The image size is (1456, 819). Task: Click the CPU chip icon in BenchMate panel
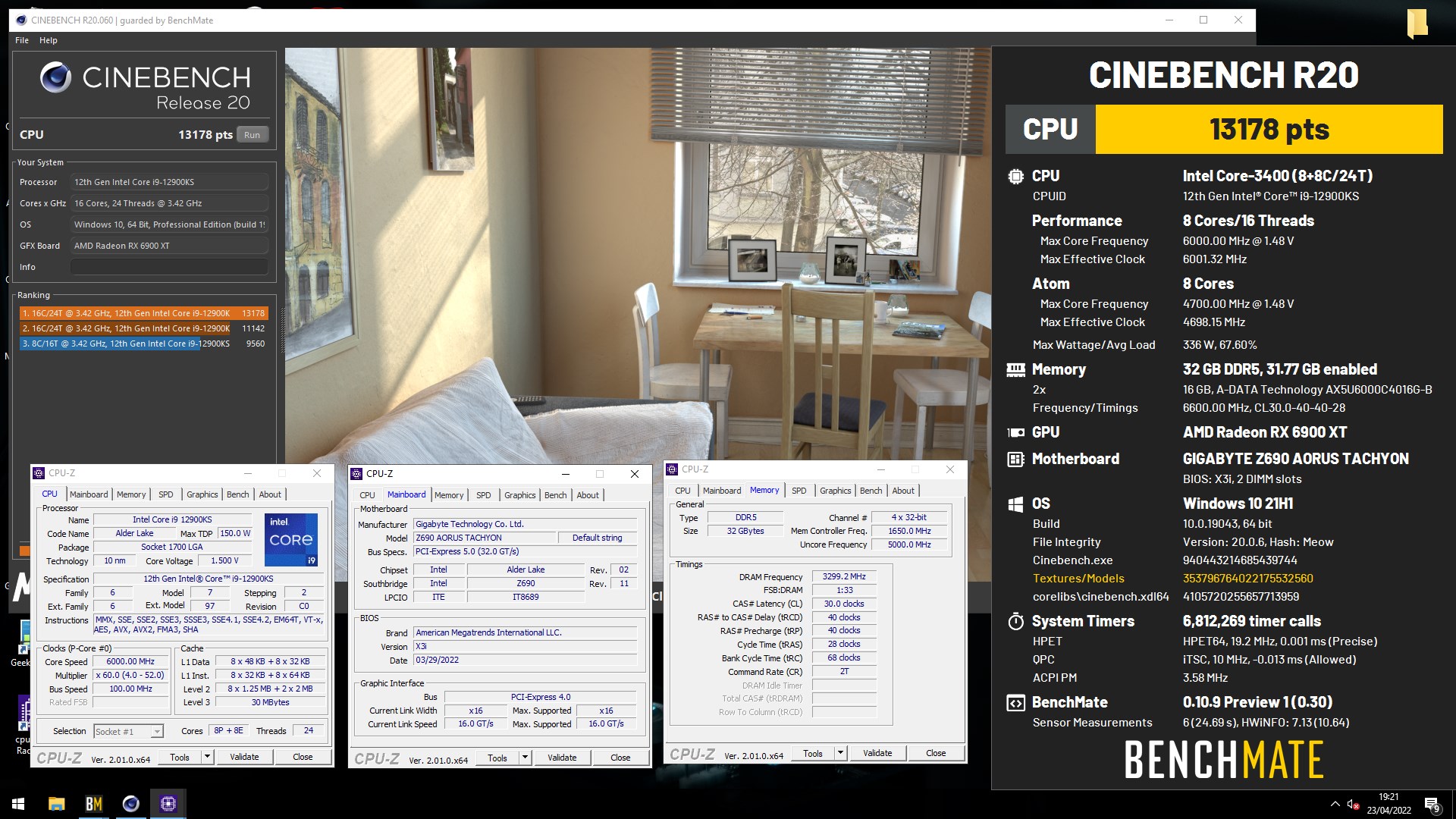click(1015, 177)
